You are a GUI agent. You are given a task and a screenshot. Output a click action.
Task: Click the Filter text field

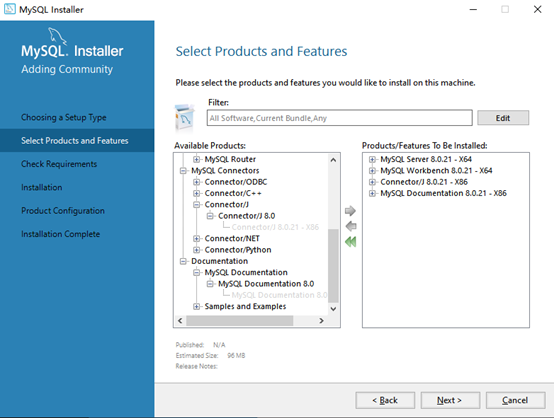[x=339, y=118]
